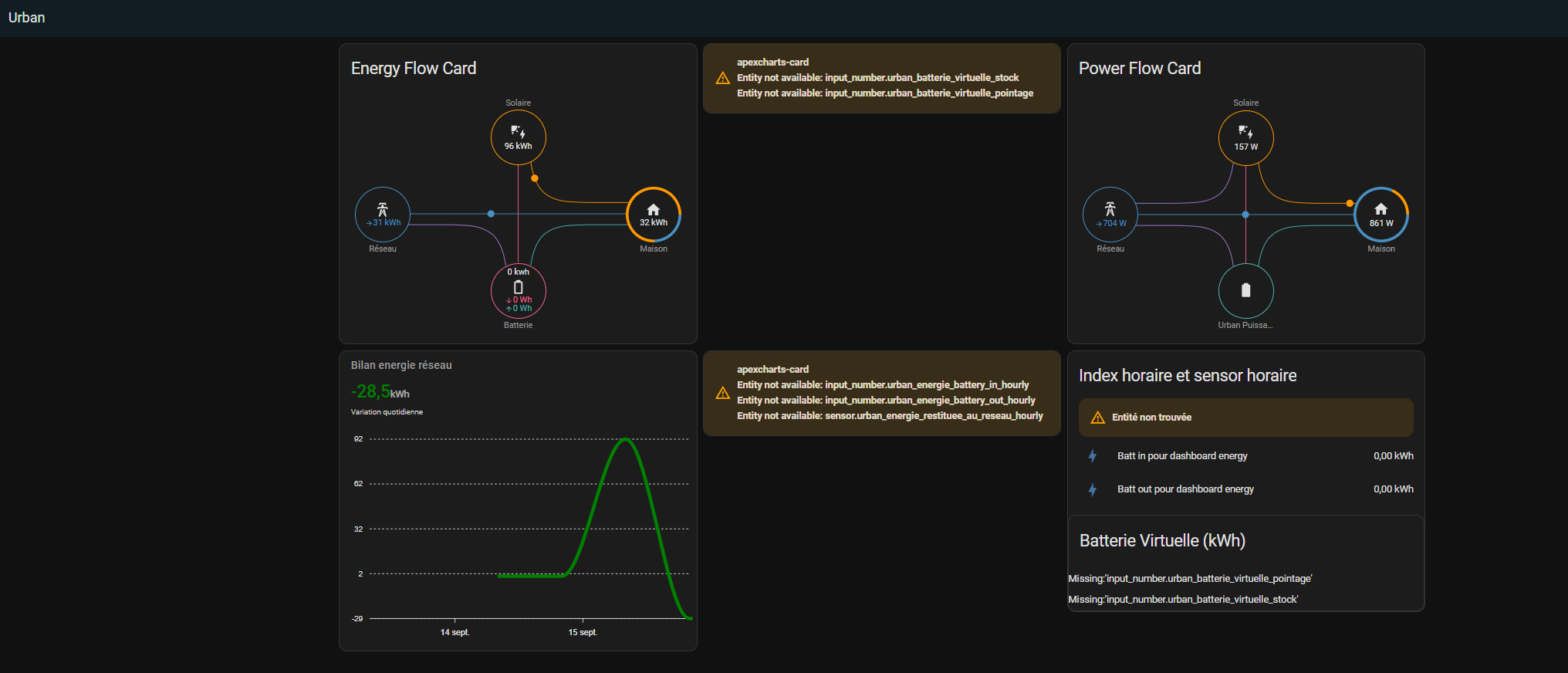This screenshot has height=673, width=1568.
Task: Open the Urban view title
Action: tap(27, 18)
